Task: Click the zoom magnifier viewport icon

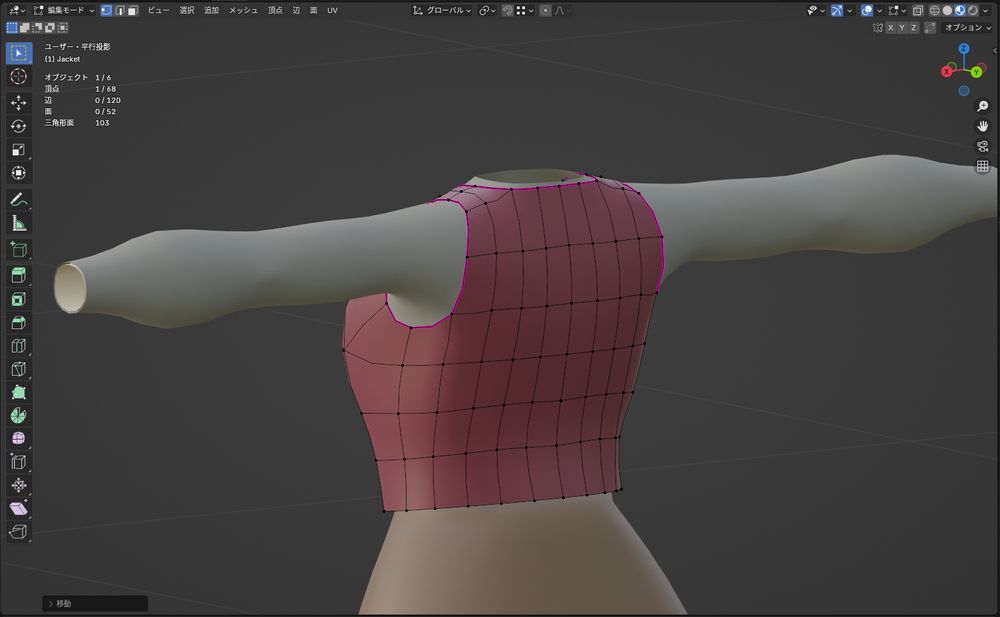Action: pos(983,106)
